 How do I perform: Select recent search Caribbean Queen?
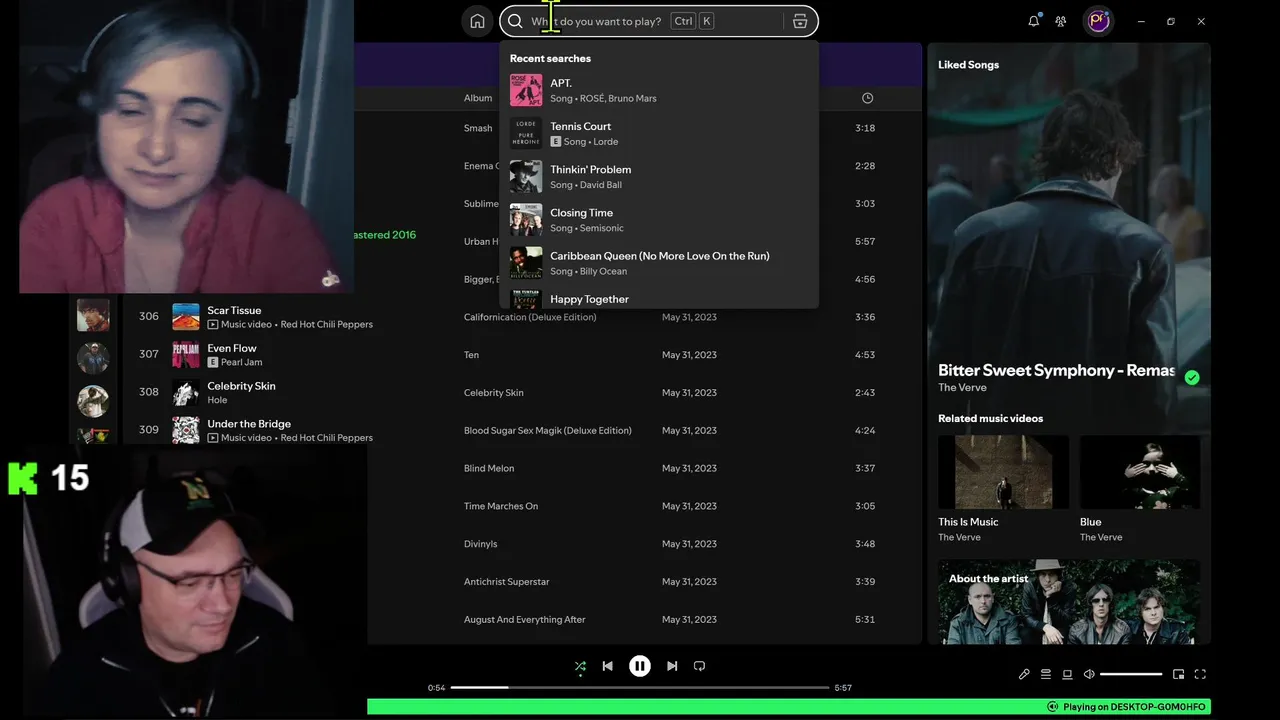[x=659, y=262]
